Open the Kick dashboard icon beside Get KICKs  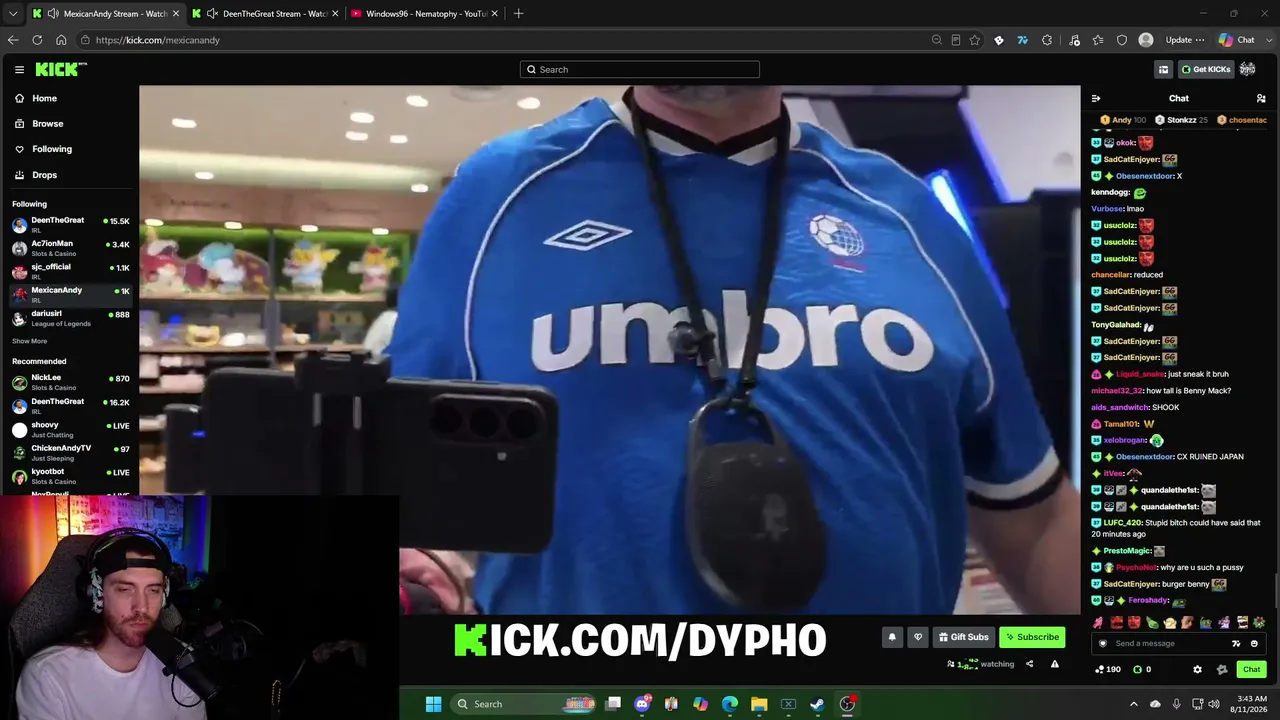tap(1163, 69)
